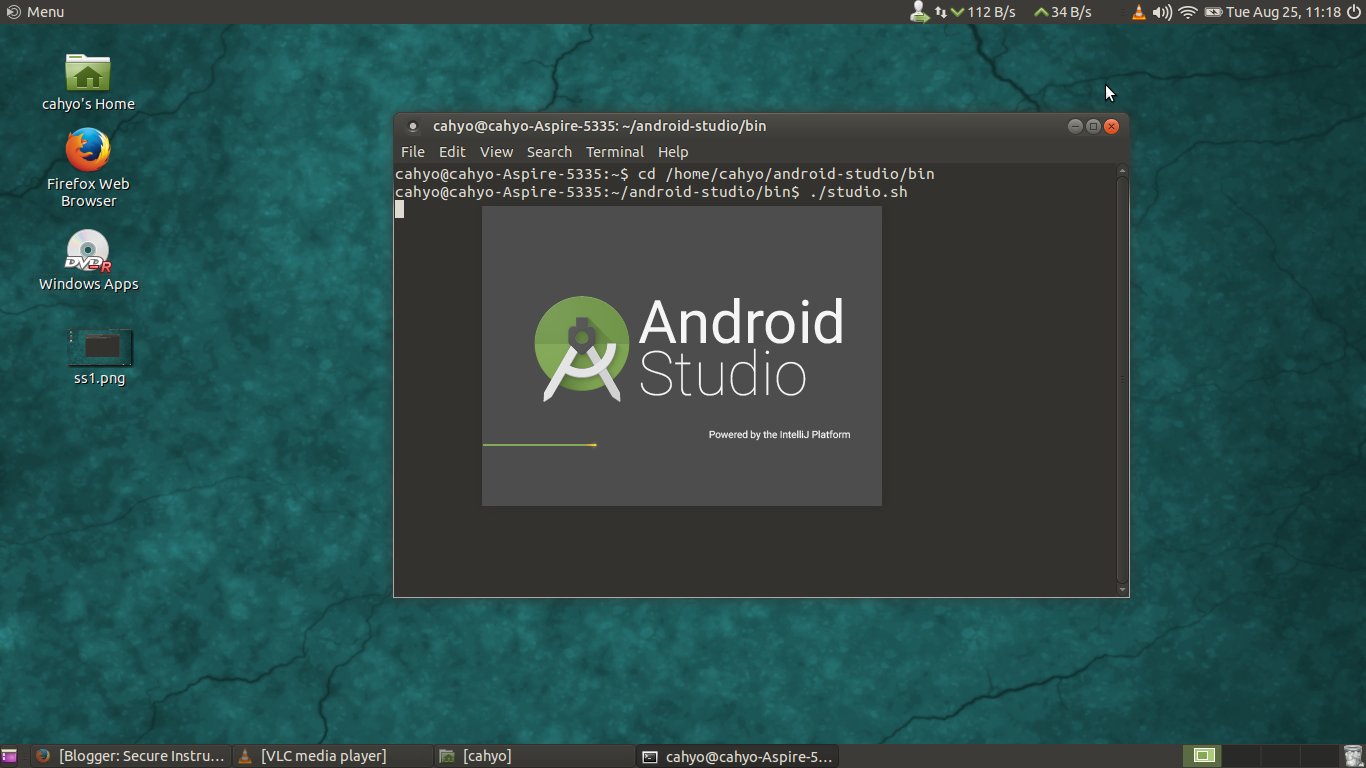Open the terminal Search menu
This screenshot has height=768, width=1366.
point(549,152)
